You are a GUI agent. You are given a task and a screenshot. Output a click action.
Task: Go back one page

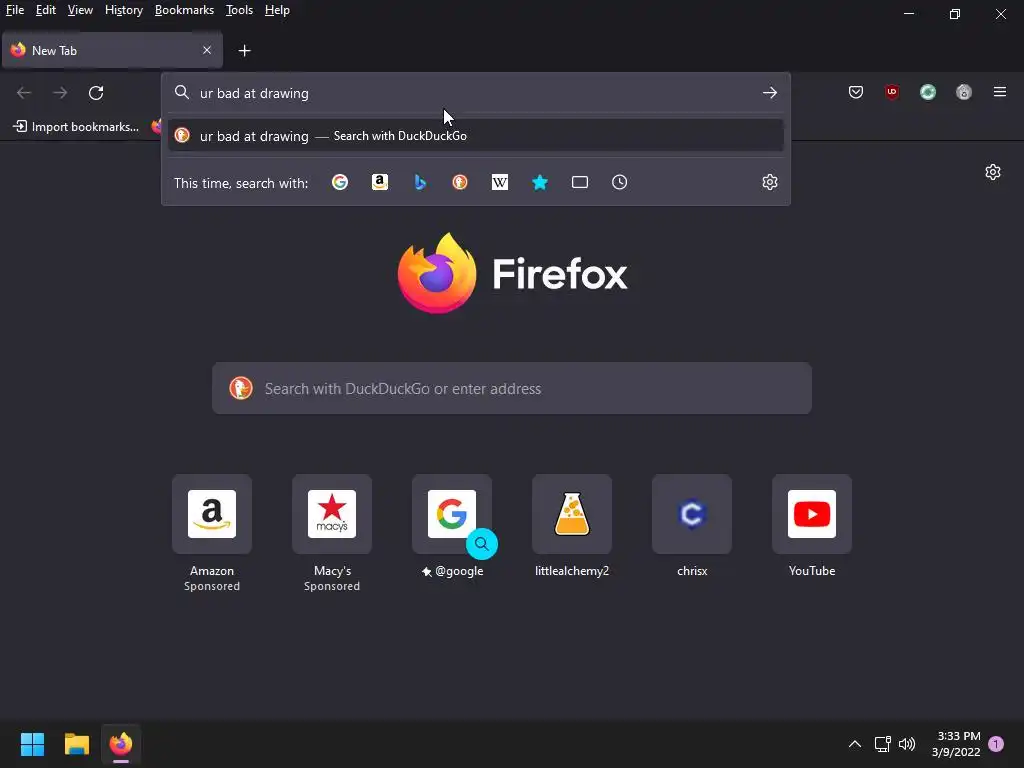click(24, 93)
